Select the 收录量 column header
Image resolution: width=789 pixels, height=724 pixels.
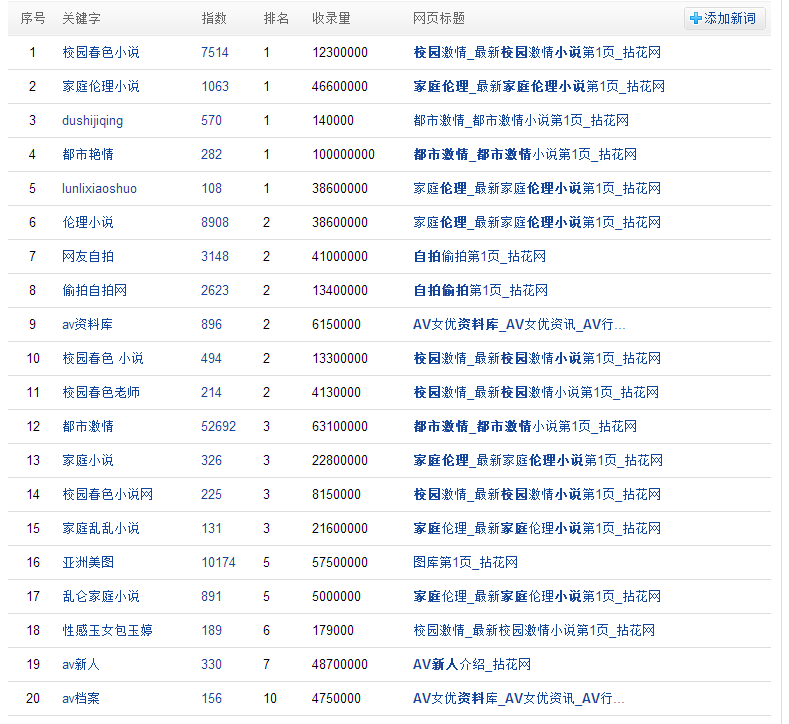(331, 19)
